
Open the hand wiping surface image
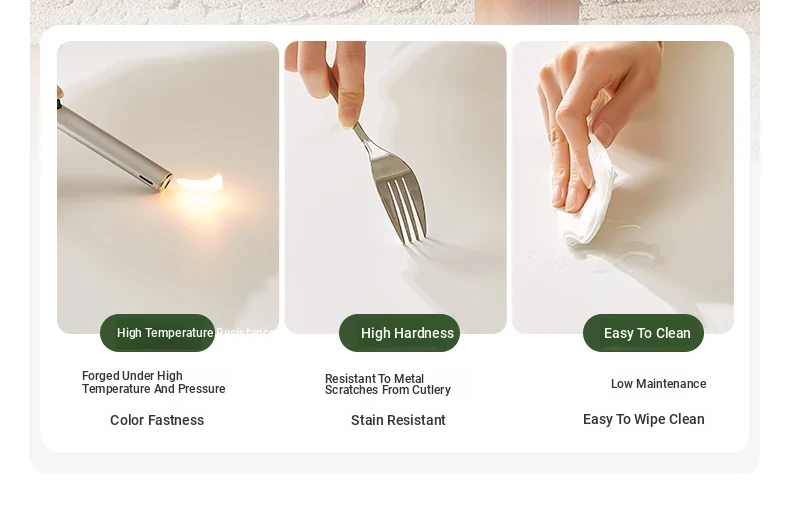coord(623,187)
